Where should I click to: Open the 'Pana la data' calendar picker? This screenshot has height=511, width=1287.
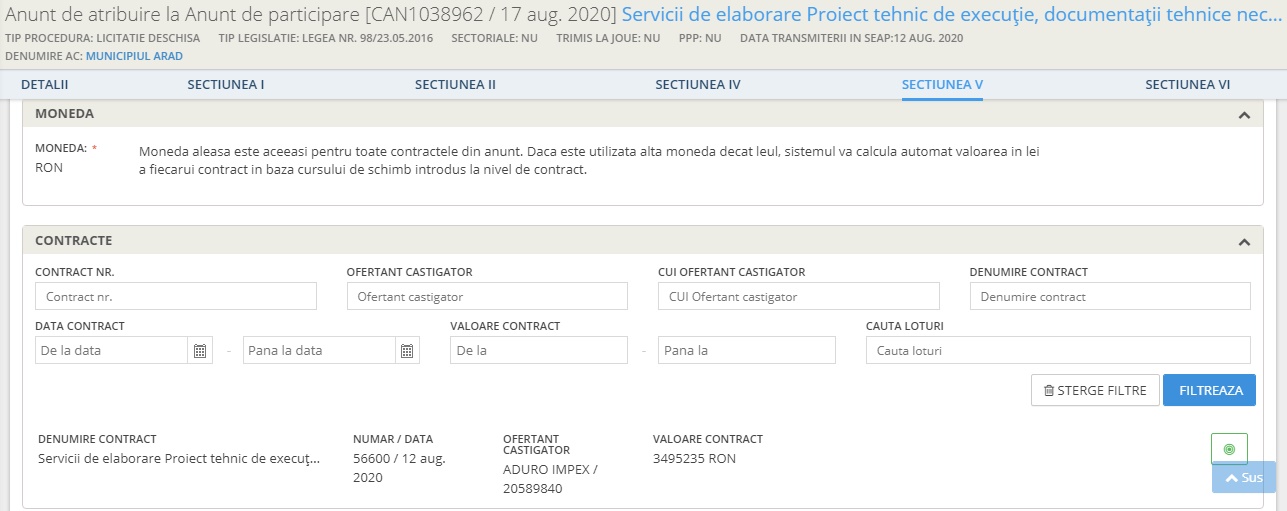(407, 351)
